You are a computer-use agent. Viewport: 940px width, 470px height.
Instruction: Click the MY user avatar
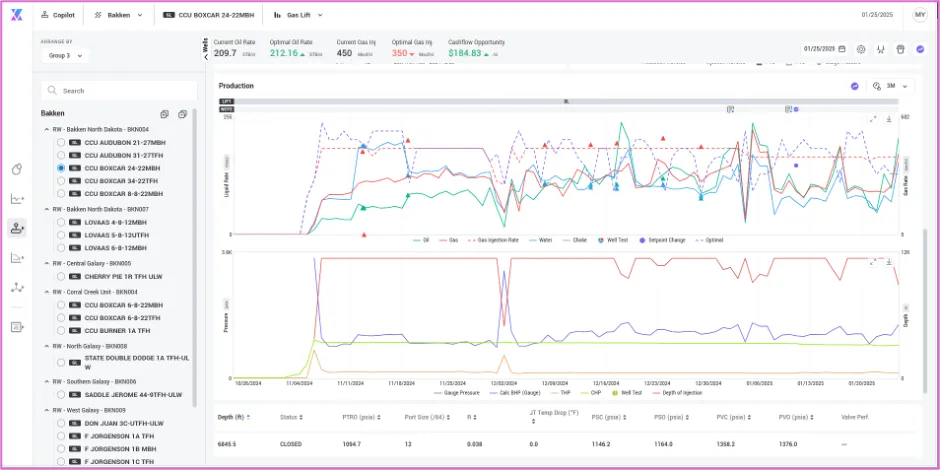(x=920, y=15)
